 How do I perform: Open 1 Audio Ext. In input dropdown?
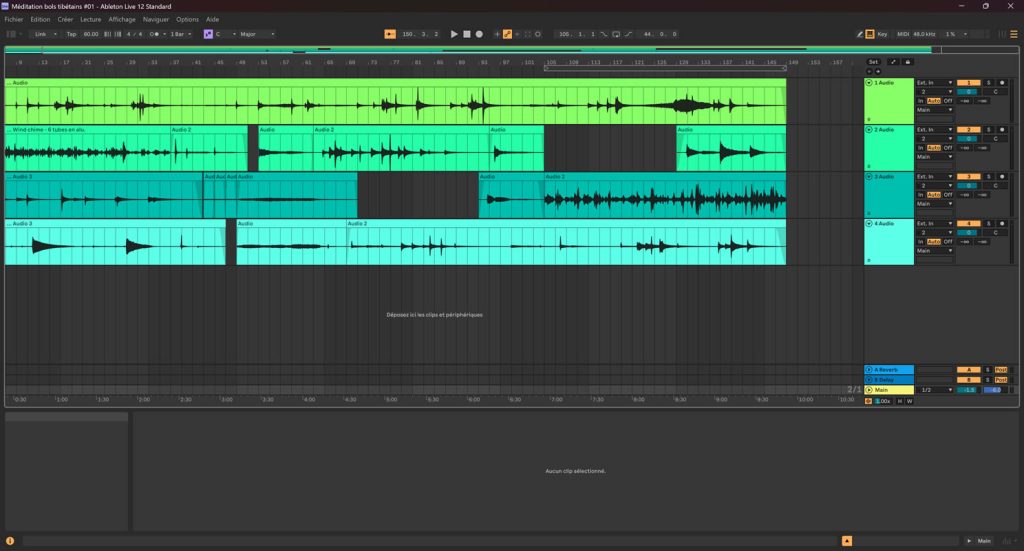[935, 83]
